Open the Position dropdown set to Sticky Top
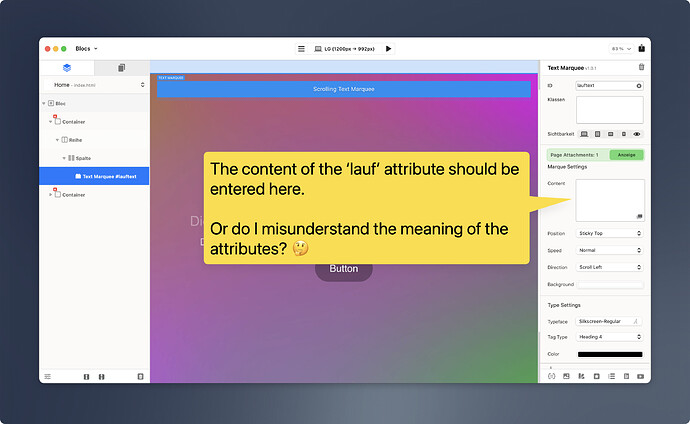 pyautogui.click(x=610, y=233)
